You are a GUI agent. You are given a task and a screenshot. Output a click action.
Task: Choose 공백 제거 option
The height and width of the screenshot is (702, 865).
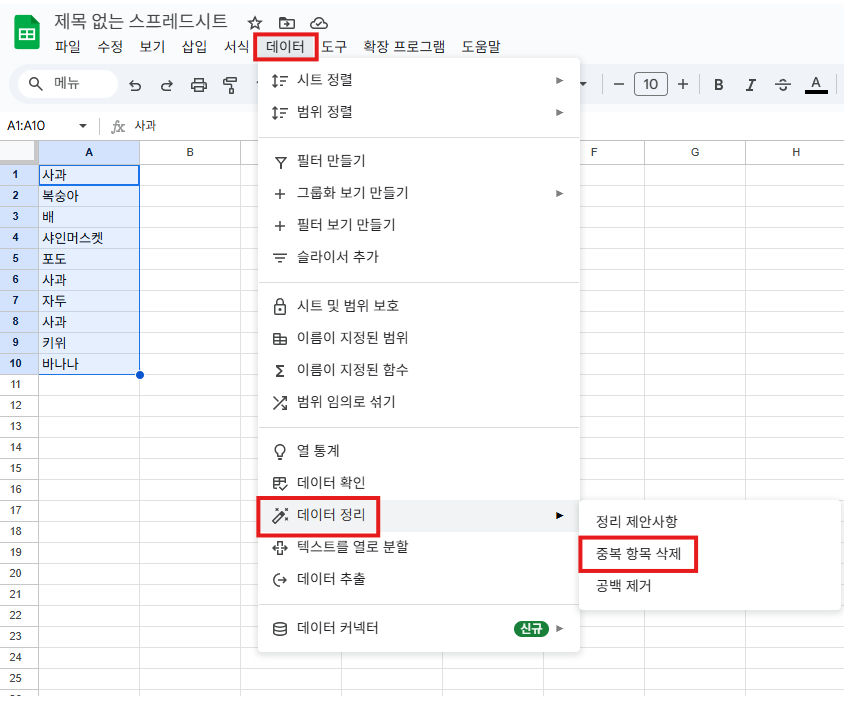[x=623, y=586]
